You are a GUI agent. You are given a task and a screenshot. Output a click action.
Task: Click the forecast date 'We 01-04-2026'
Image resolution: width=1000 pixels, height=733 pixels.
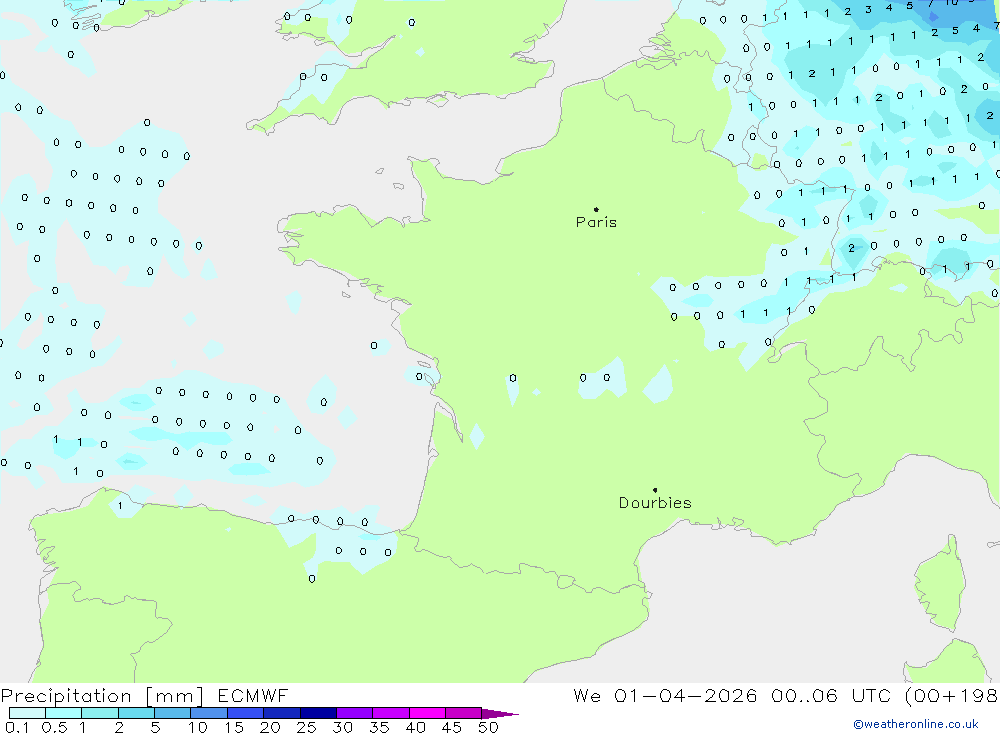click(665, 696)
